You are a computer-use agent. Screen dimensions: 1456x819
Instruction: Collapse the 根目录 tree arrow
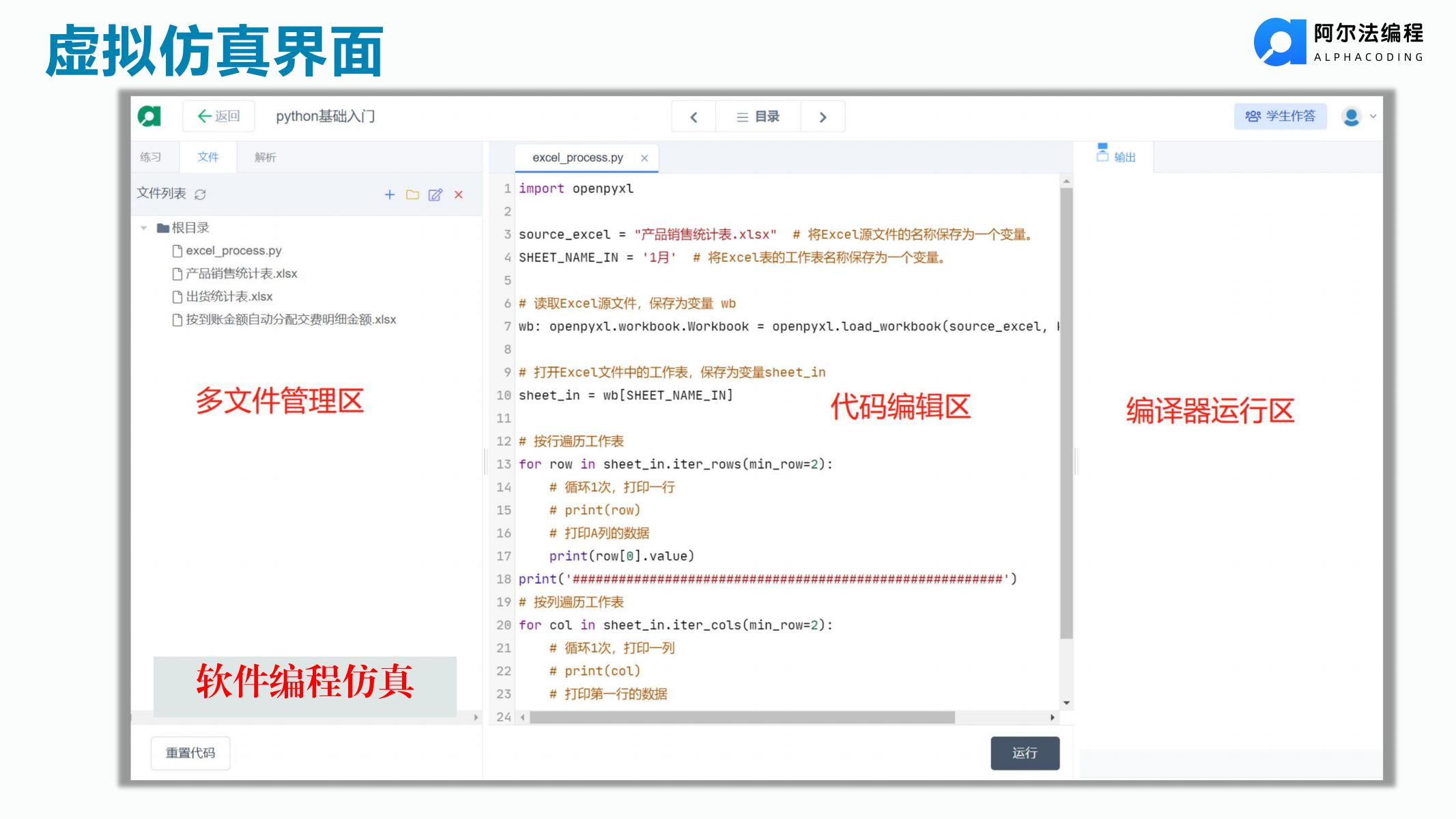[143, 228]
